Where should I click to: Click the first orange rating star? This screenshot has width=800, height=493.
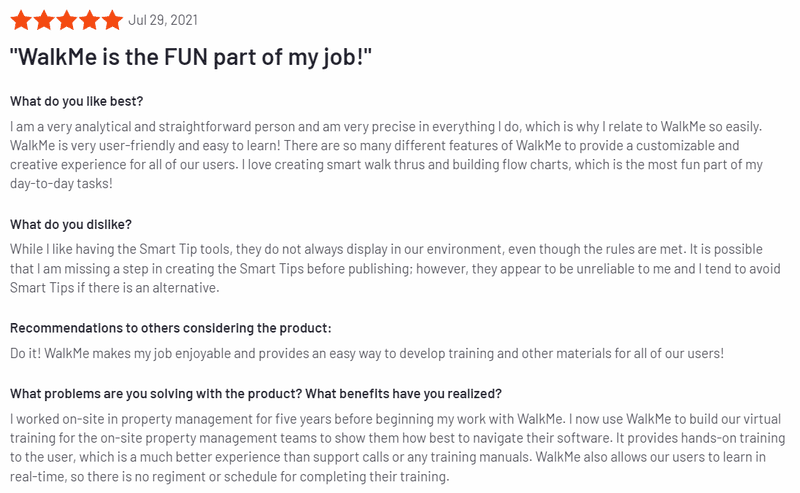coord(19,20)
